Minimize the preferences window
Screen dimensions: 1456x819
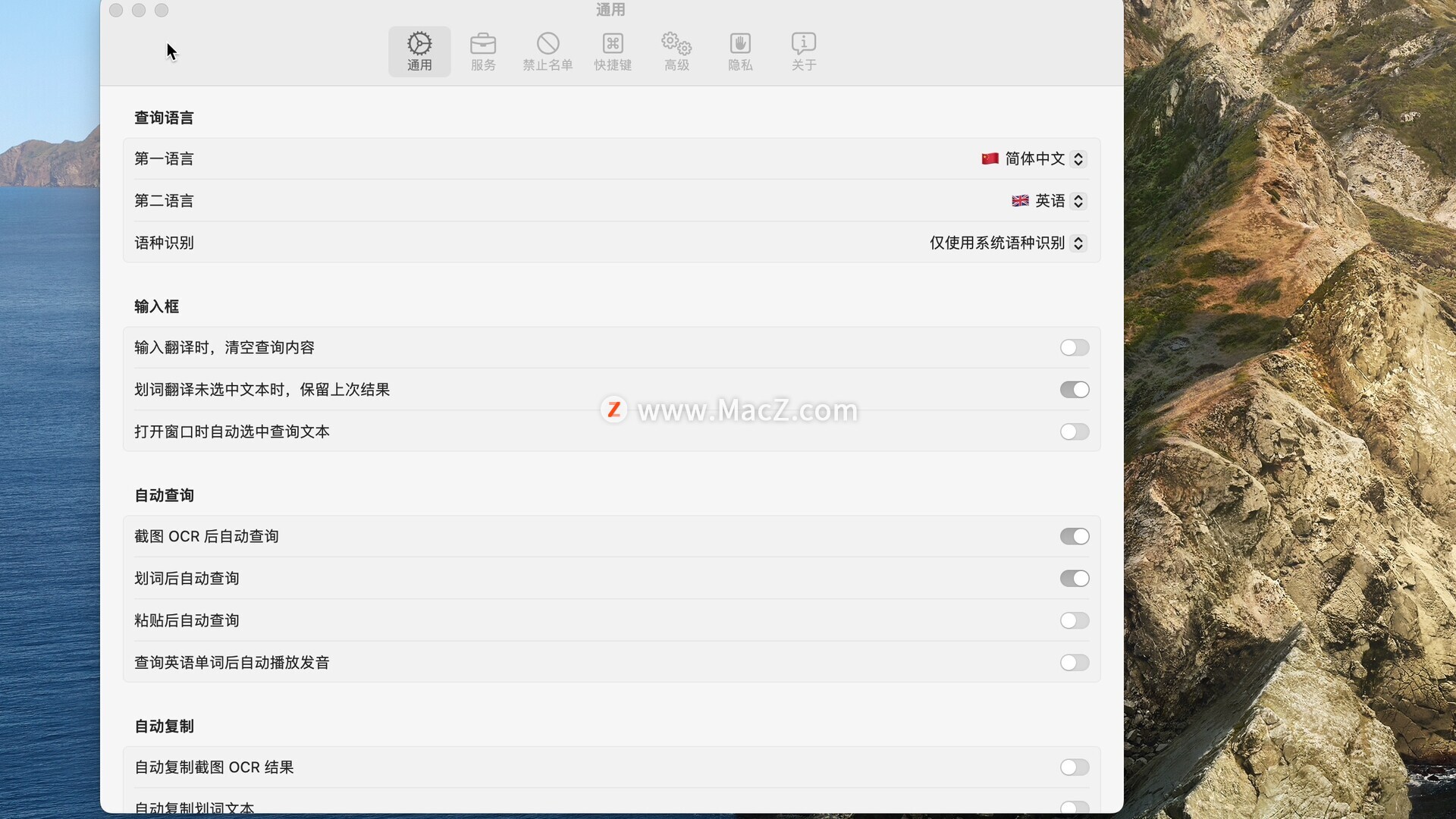[139, 10]
